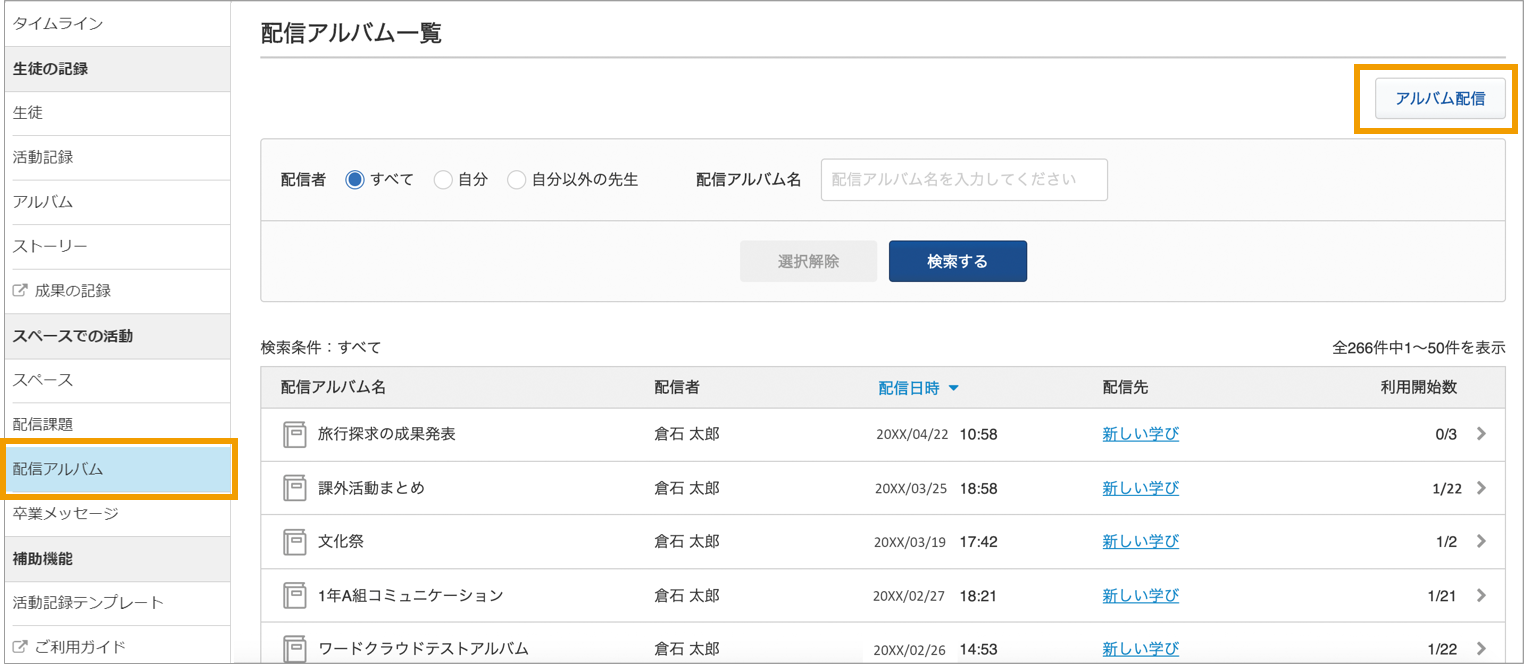The width and height of the screenshot is (1524, 664).
Task: Open 新しい学び link in 課外活動まとめ row
Action: pyautogui.click(x=1141, y=488)
